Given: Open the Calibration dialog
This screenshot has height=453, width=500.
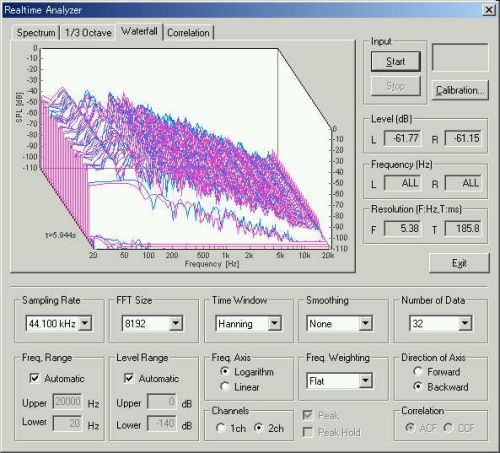Looking at the screenshot, I should 460,90.
